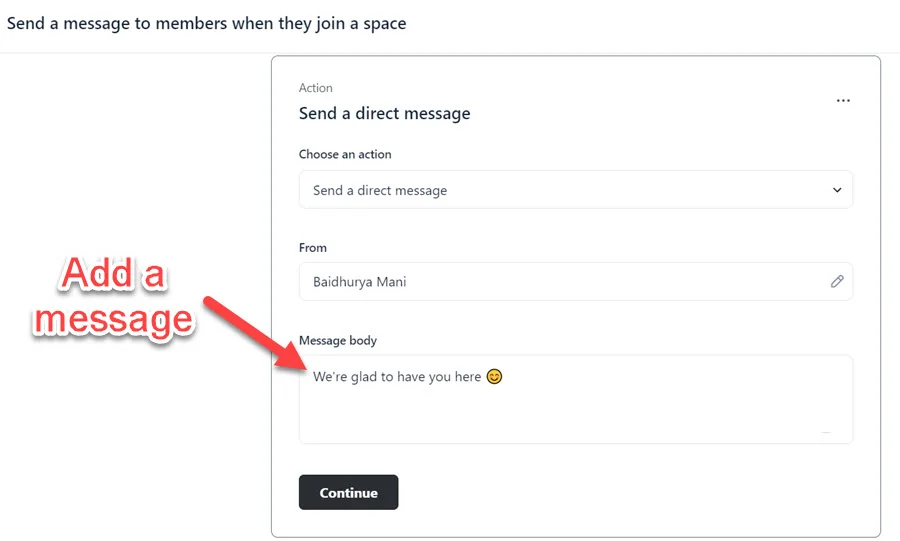Open the three-dot more options menu
900x541 pixels.
(x=843, y=101)
